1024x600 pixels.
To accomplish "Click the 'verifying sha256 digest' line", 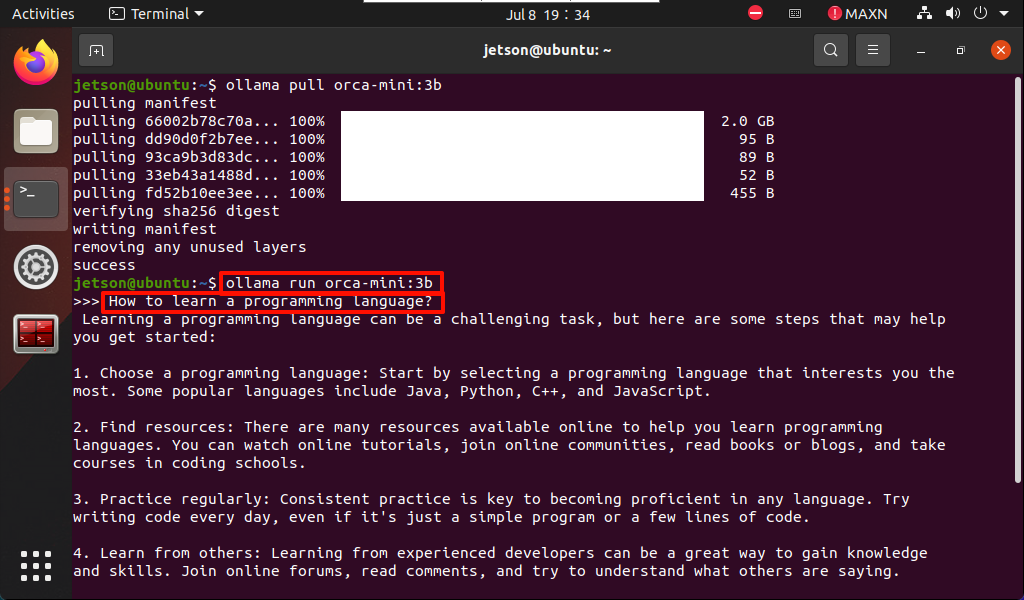I will coord(176,211).
